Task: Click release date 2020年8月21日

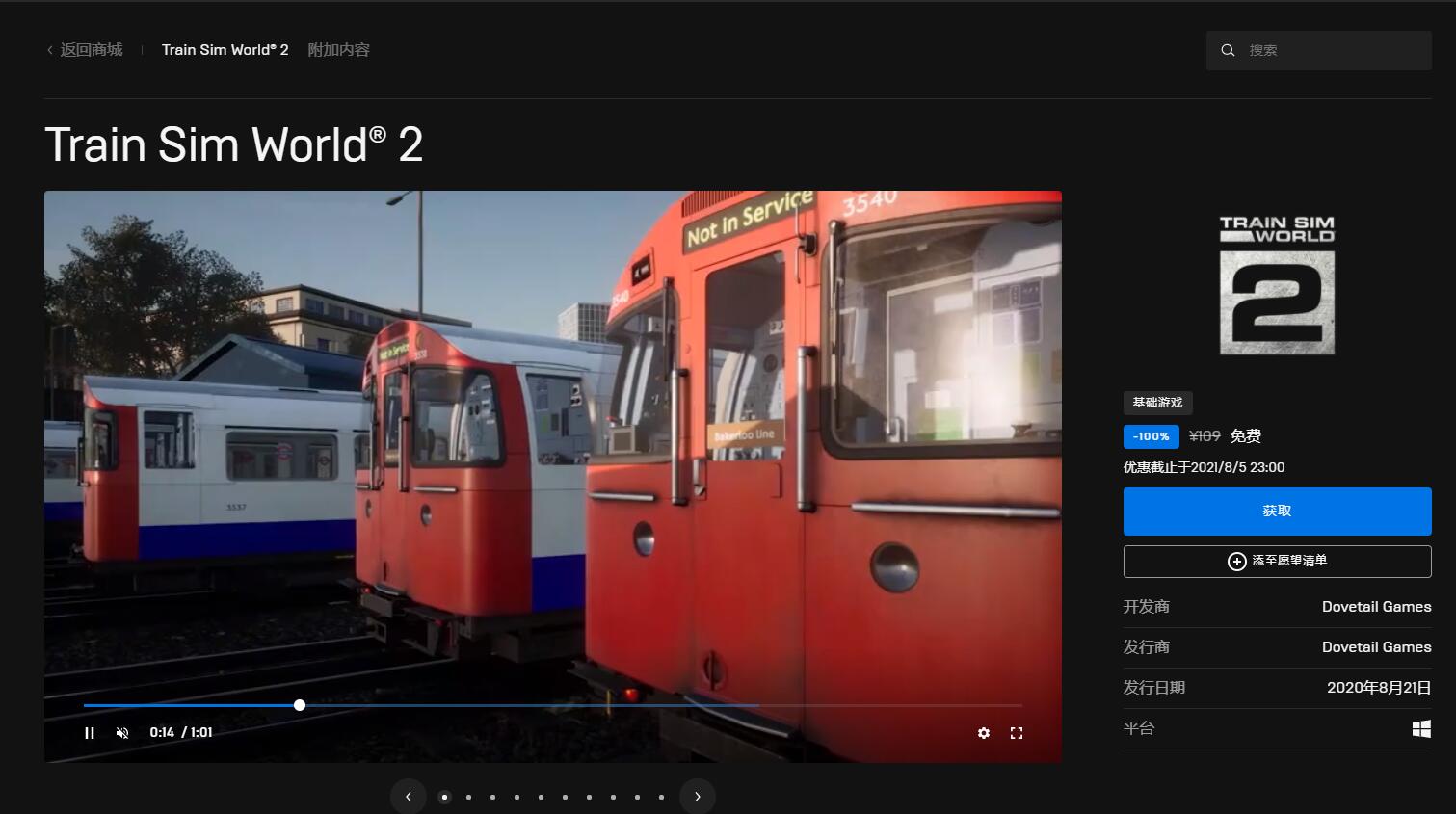Action: (x=1379, y=688)
